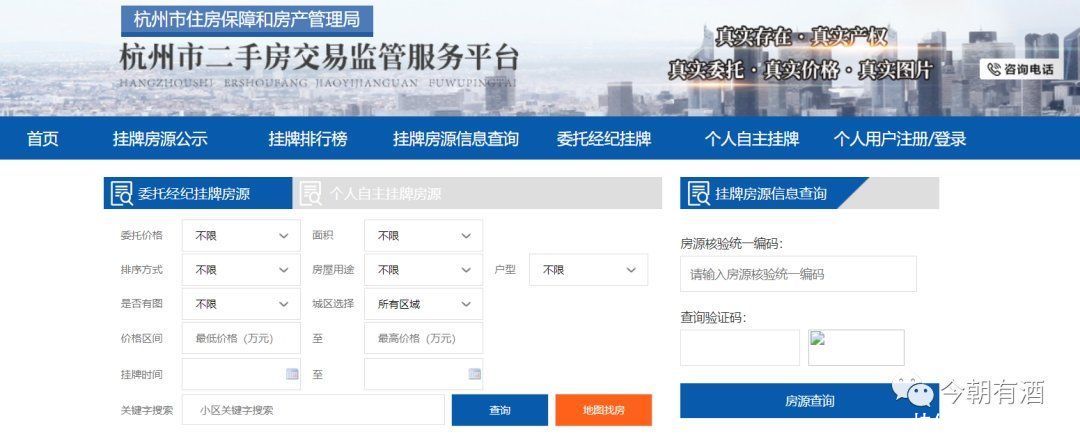Go to 首页 in navigation bar
This screenshot has width=1080, height=439.
[43, 139]
